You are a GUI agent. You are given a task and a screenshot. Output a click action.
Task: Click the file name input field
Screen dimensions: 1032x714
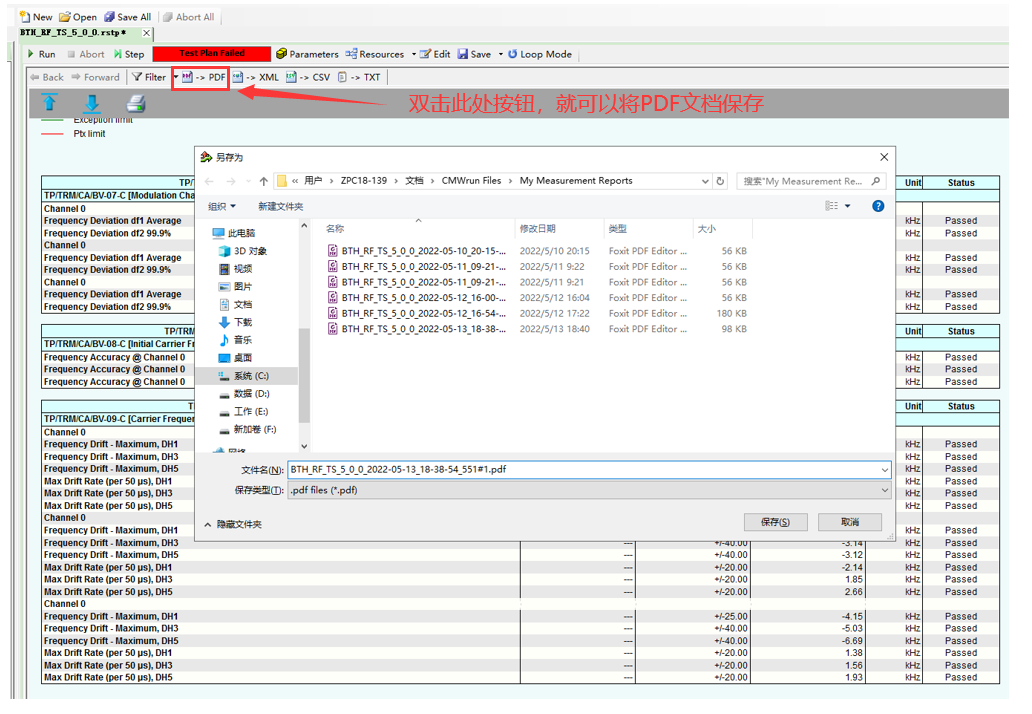click(583, 470)
